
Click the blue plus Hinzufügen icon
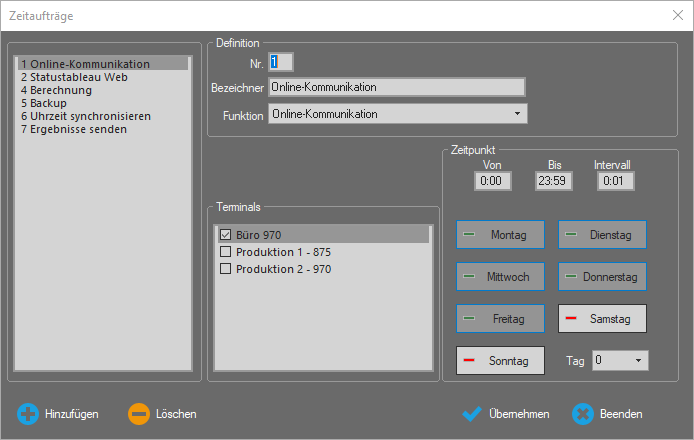(x=28, y=413)
